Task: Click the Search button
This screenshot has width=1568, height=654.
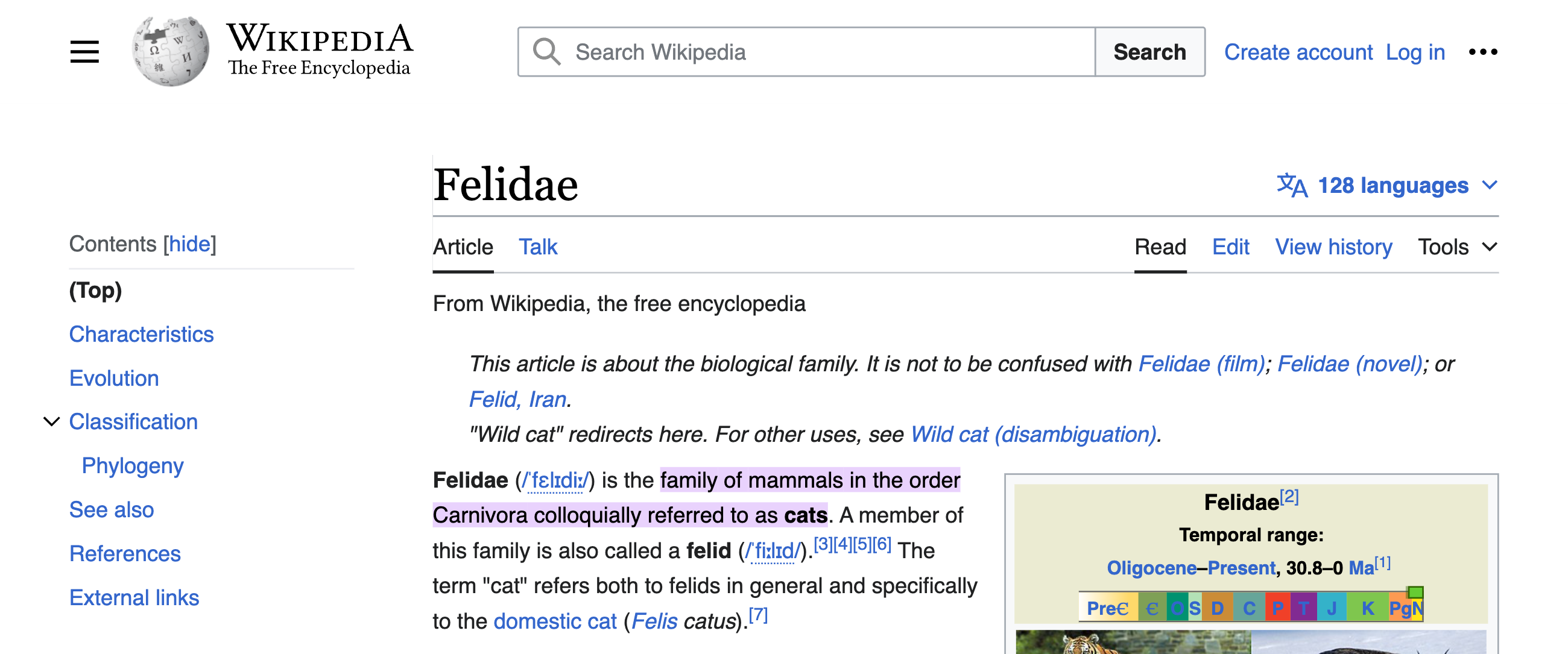Action: pyautogui.click(x=1149, y=52)
